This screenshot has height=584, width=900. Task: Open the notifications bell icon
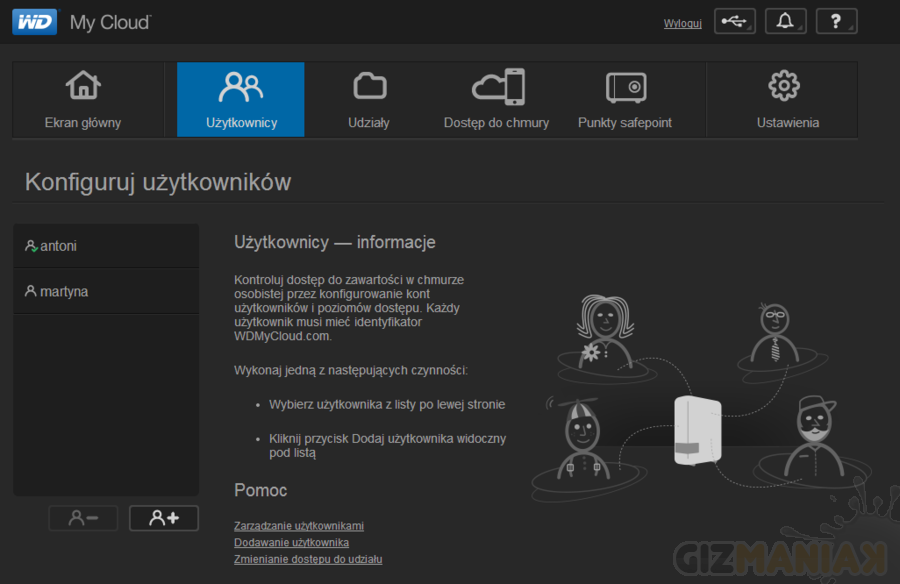click(785, 22)
